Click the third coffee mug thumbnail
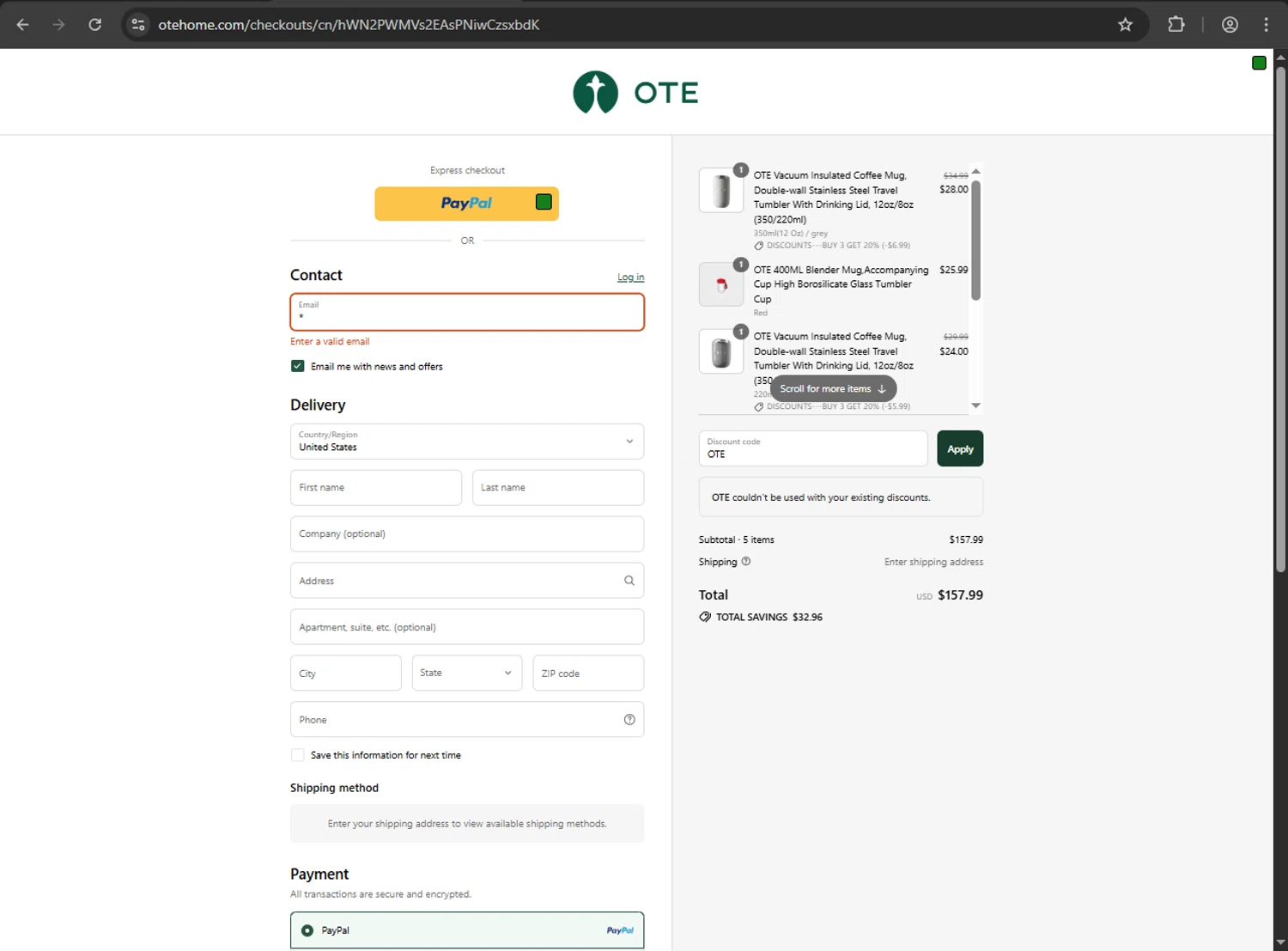The image size is (1288, 951). [x=721, y=351]
